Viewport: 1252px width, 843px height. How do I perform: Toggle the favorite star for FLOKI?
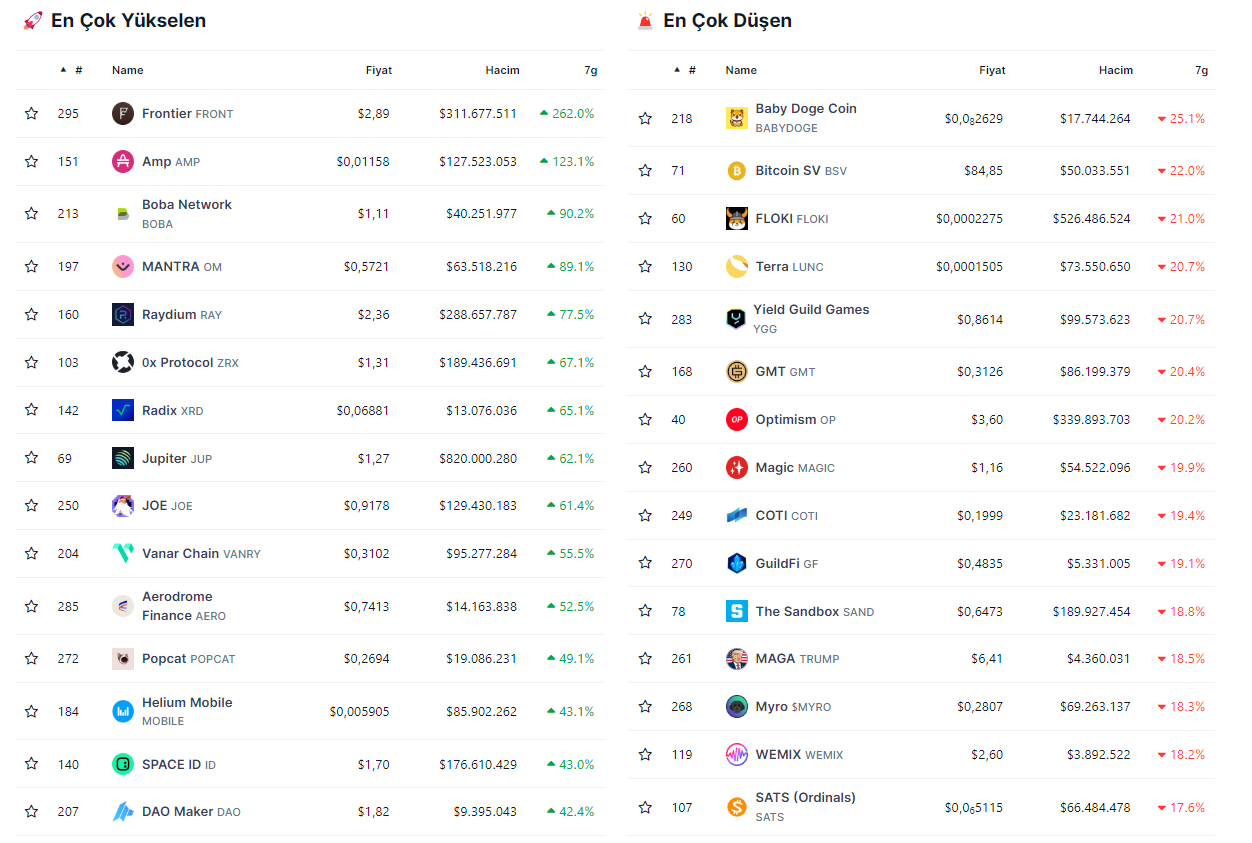645,219
